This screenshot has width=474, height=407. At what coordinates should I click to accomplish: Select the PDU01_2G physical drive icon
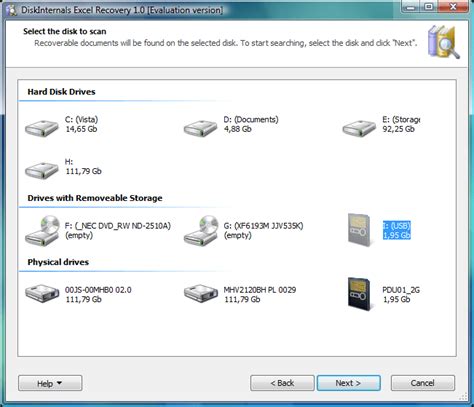pos(359,294)
